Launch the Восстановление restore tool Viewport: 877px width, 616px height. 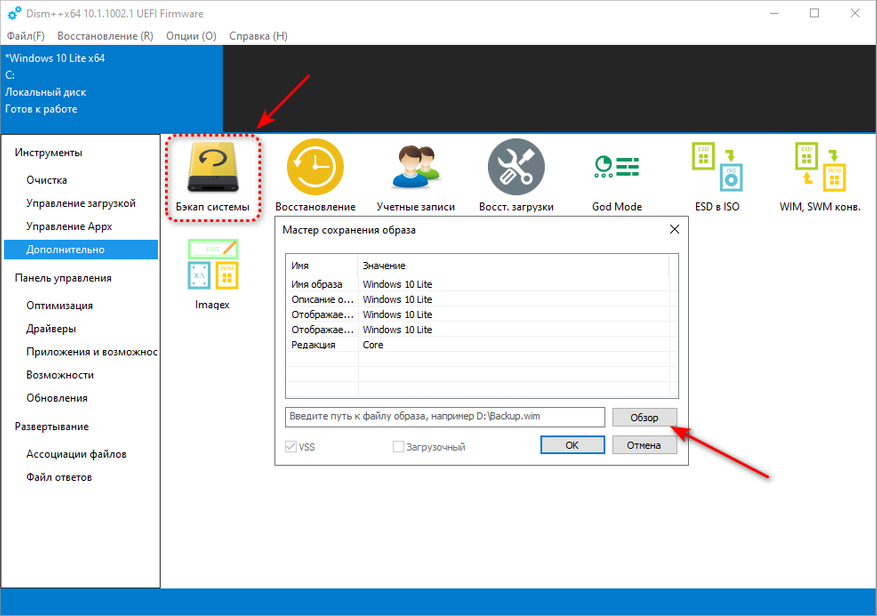[x=315, y=177]
